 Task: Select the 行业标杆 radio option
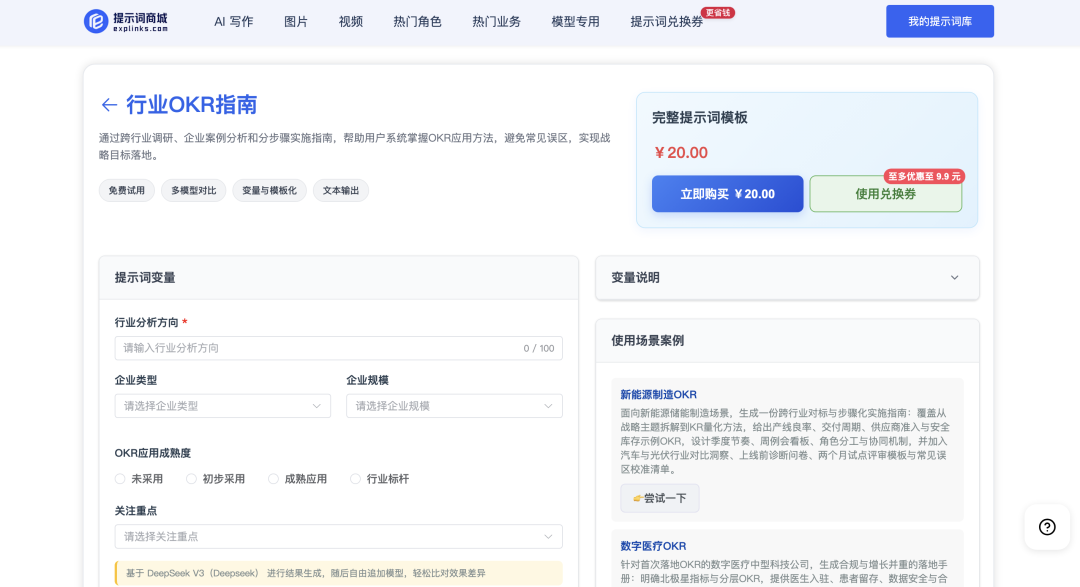point(355,479)
